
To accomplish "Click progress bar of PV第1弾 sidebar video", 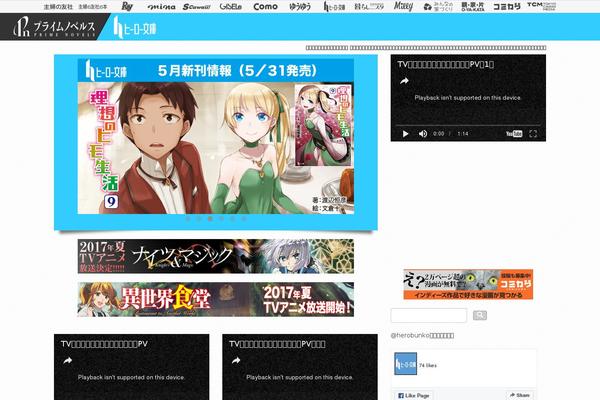I will 468,125.
